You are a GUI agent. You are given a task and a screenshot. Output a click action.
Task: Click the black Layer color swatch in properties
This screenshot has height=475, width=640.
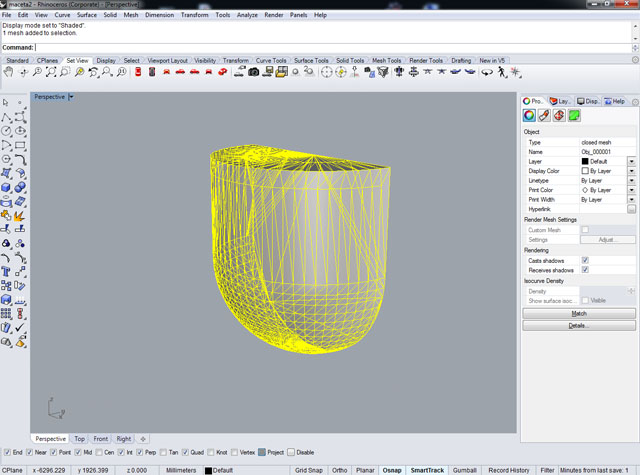pyautogui.click(x=585, y=161)
